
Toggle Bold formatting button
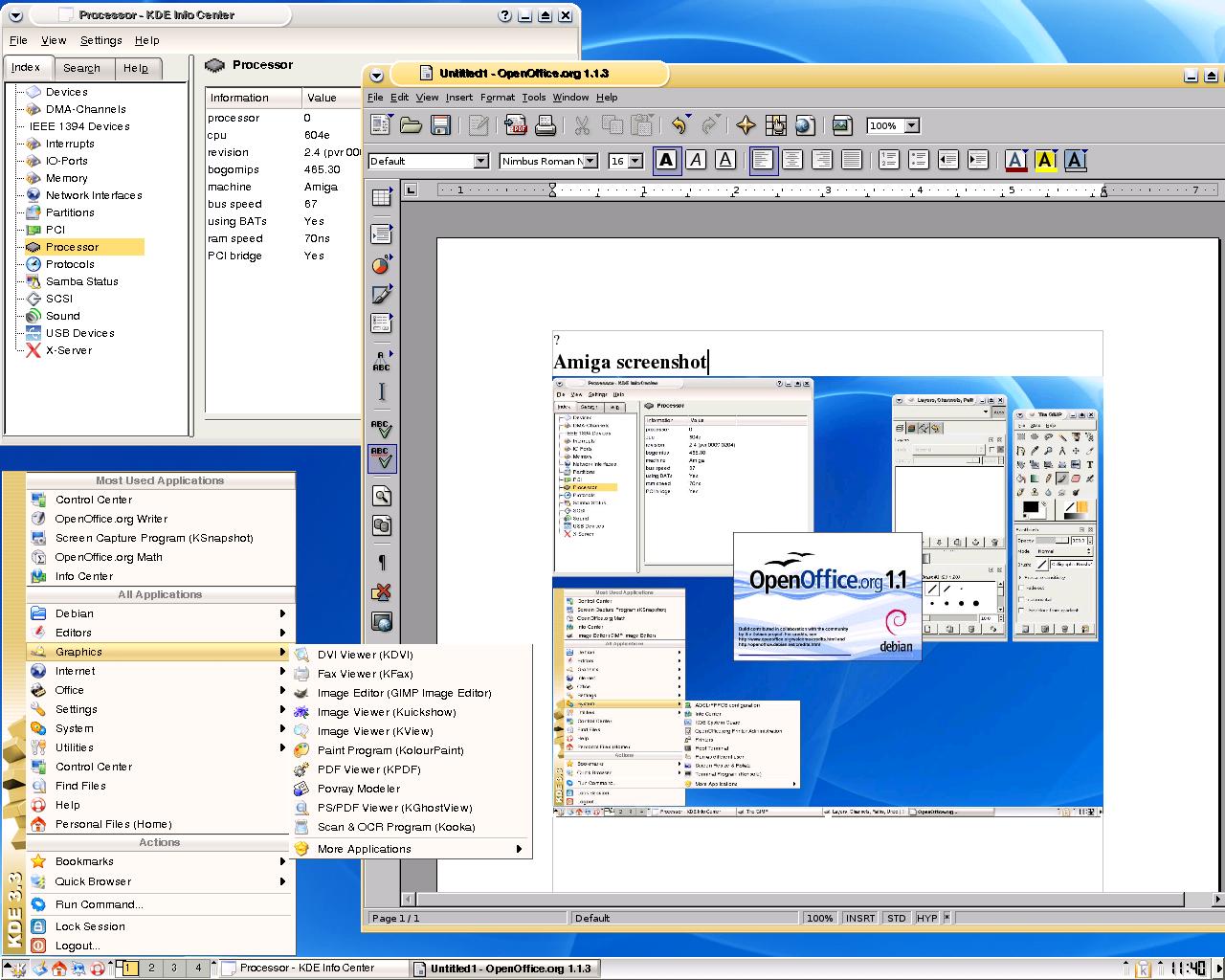point(667,161)
